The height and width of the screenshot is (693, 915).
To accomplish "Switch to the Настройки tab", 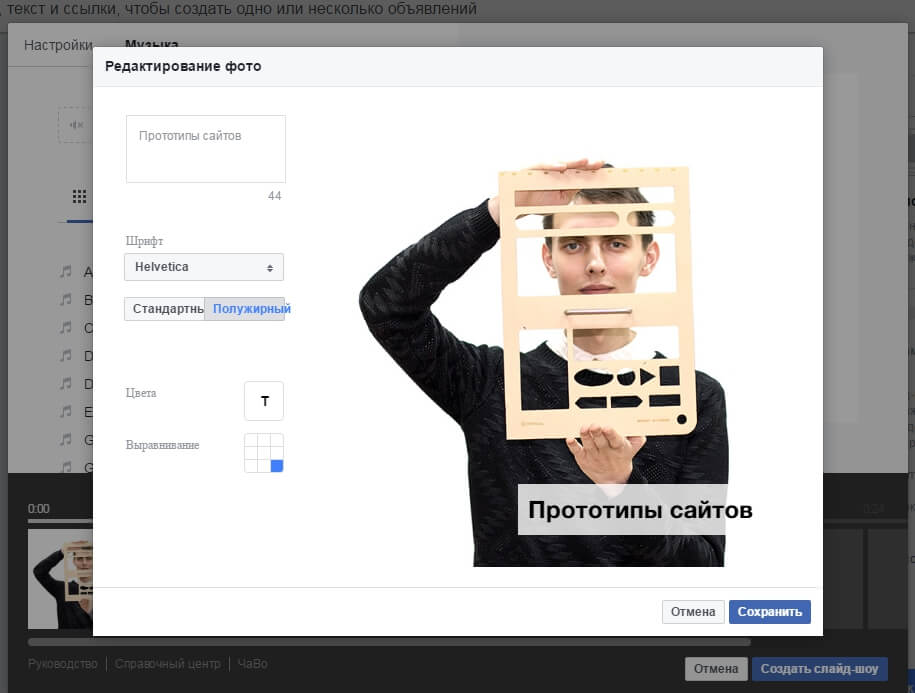I will point(58,46).
